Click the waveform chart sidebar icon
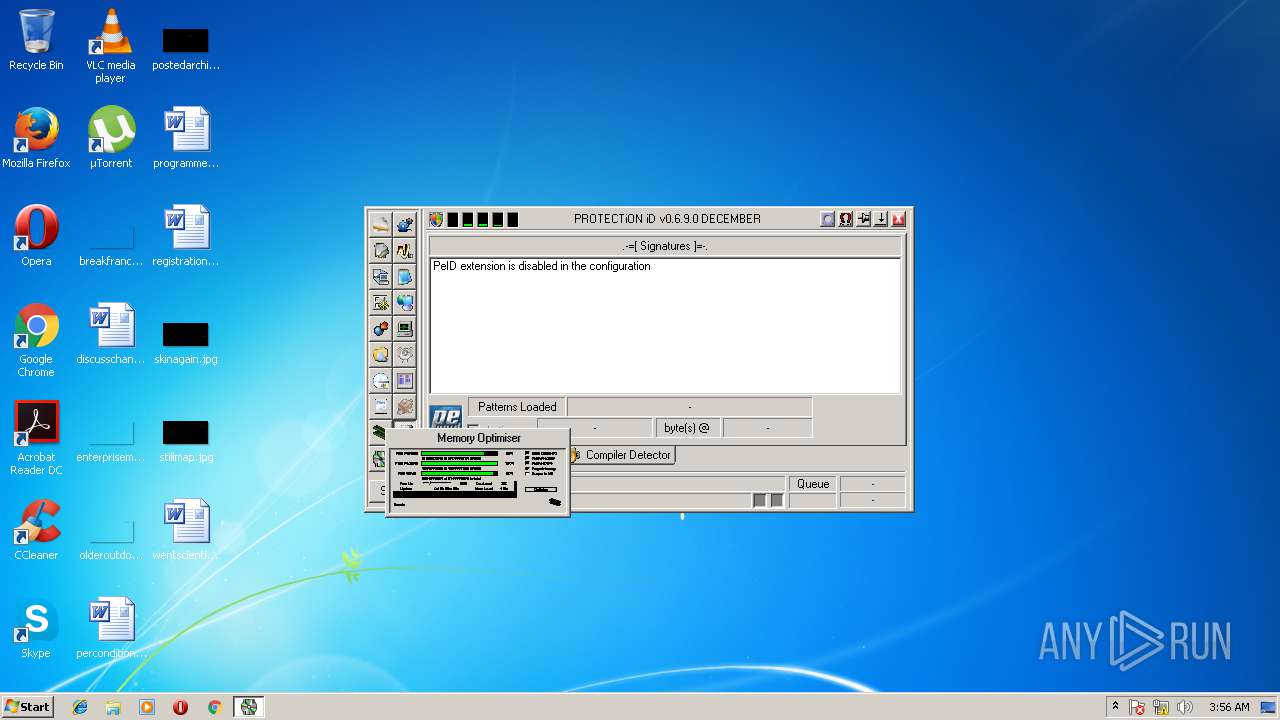1280x720 pixels. pyautogui.click(x=404, y=250)
